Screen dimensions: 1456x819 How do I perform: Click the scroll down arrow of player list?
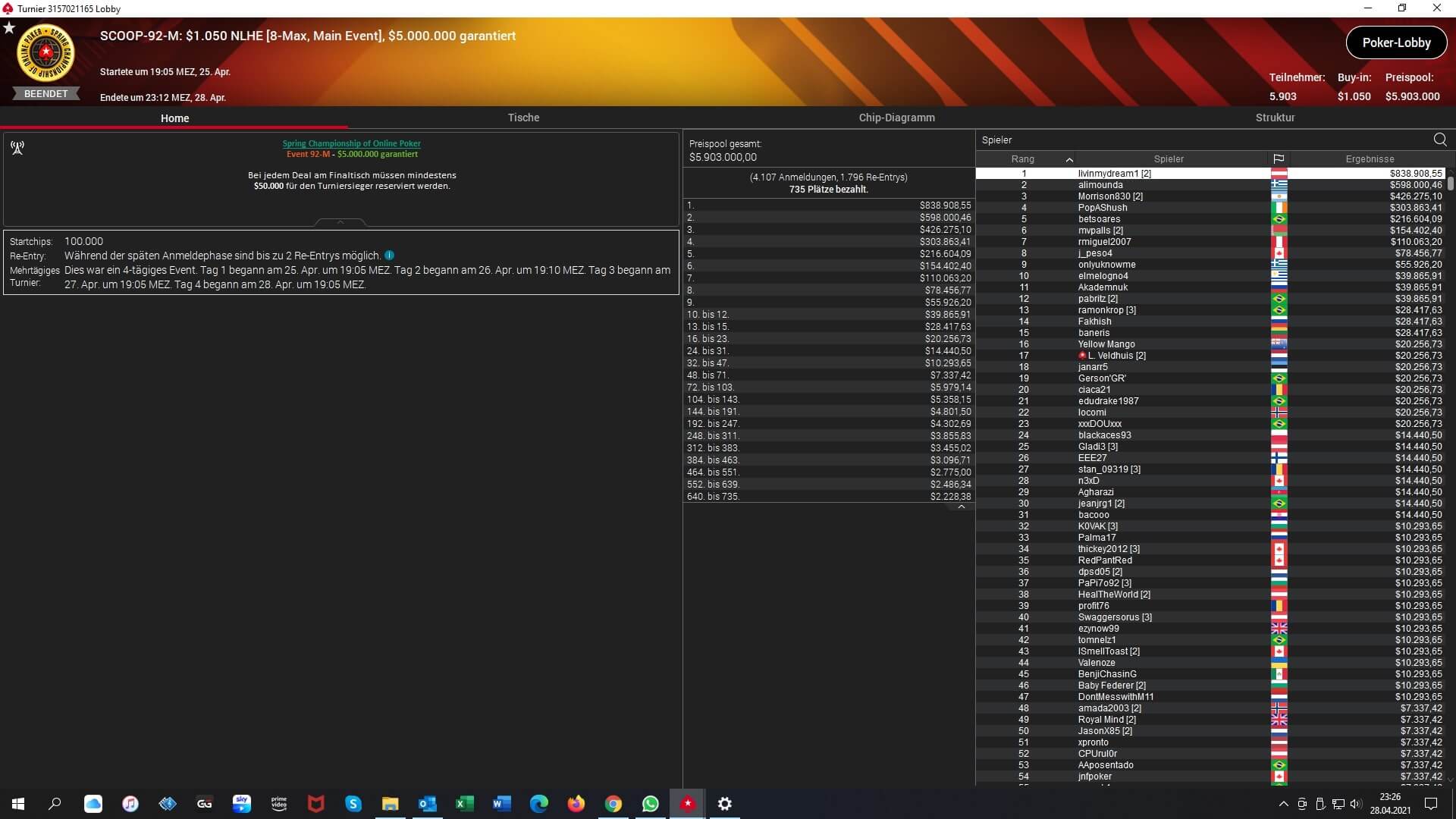1451,779
